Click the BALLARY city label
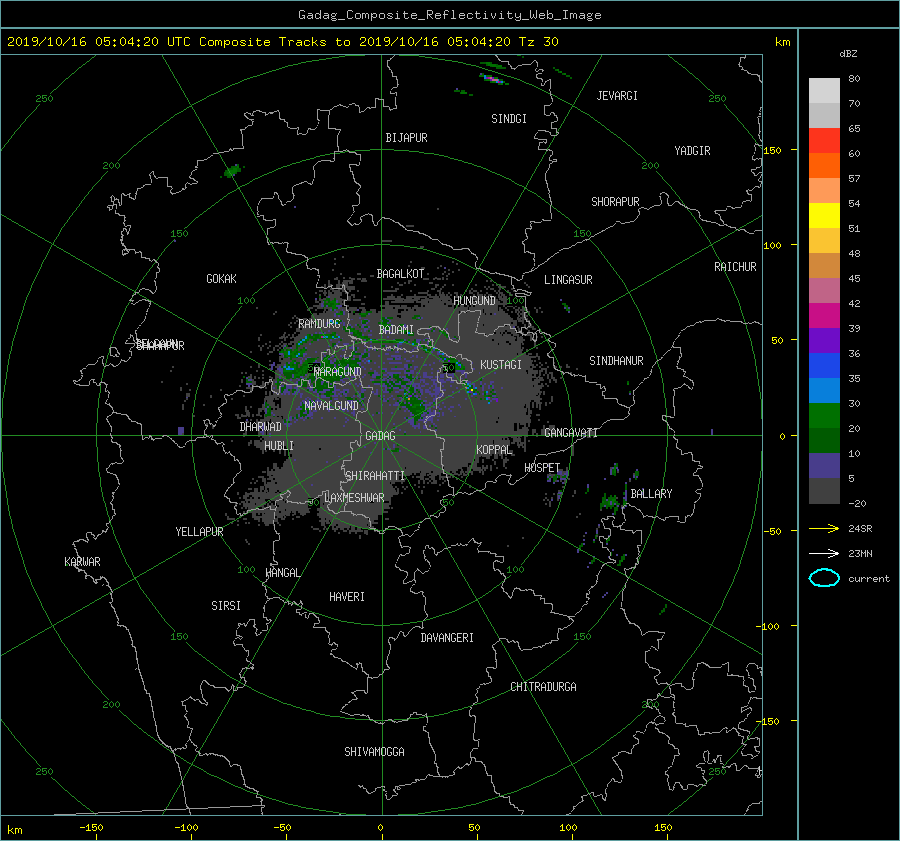The width and height of the screenshot is (900, 841). (651, 494)
